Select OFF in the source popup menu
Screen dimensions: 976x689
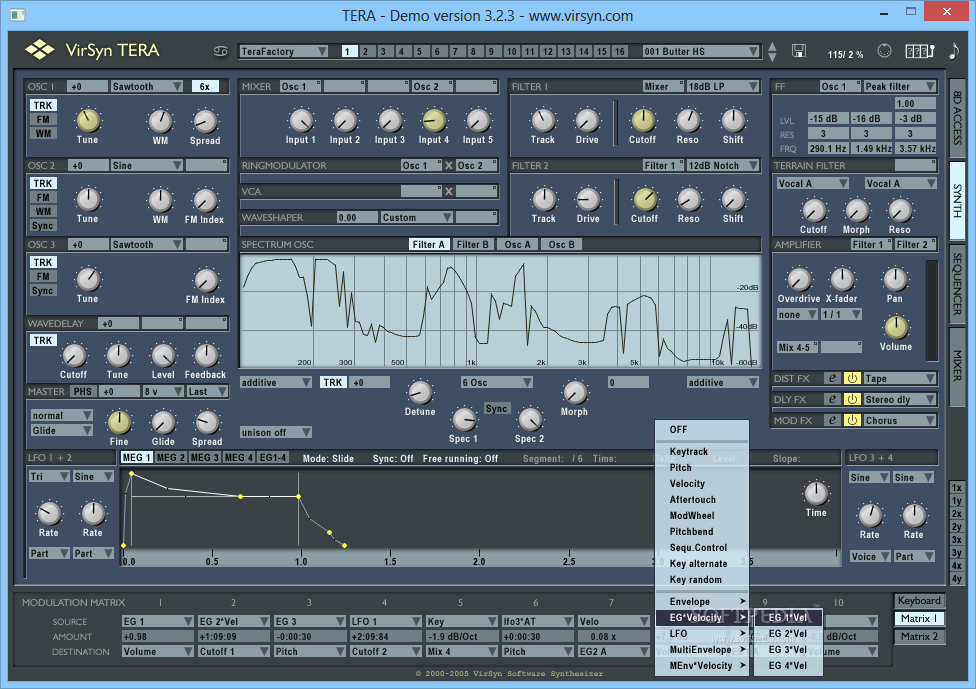678,429
